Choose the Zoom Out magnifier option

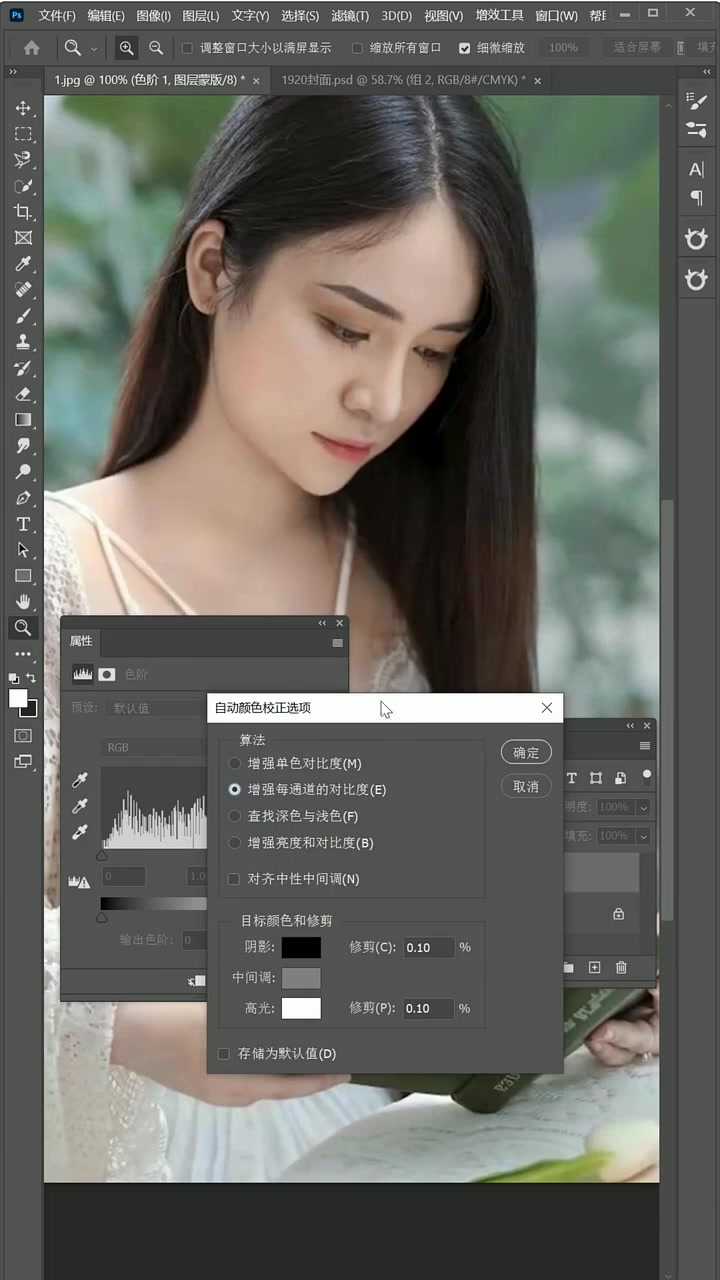tap(156, 48)
